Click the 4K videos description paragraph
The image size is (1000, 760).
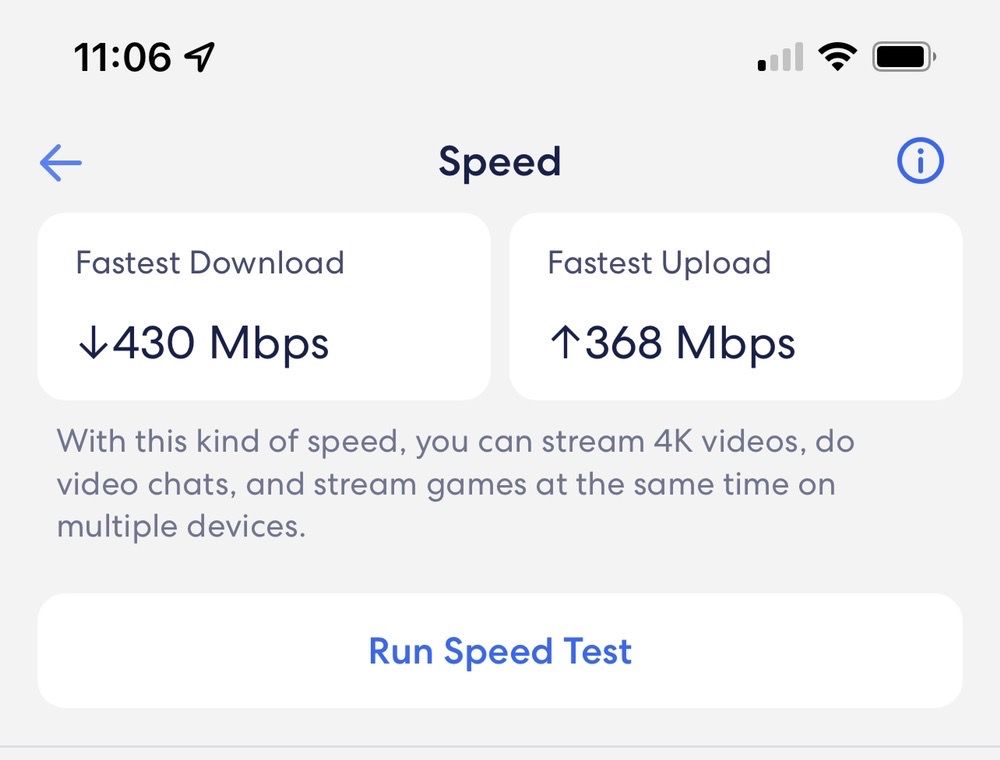pyautogui.click(x=455, y=483)
